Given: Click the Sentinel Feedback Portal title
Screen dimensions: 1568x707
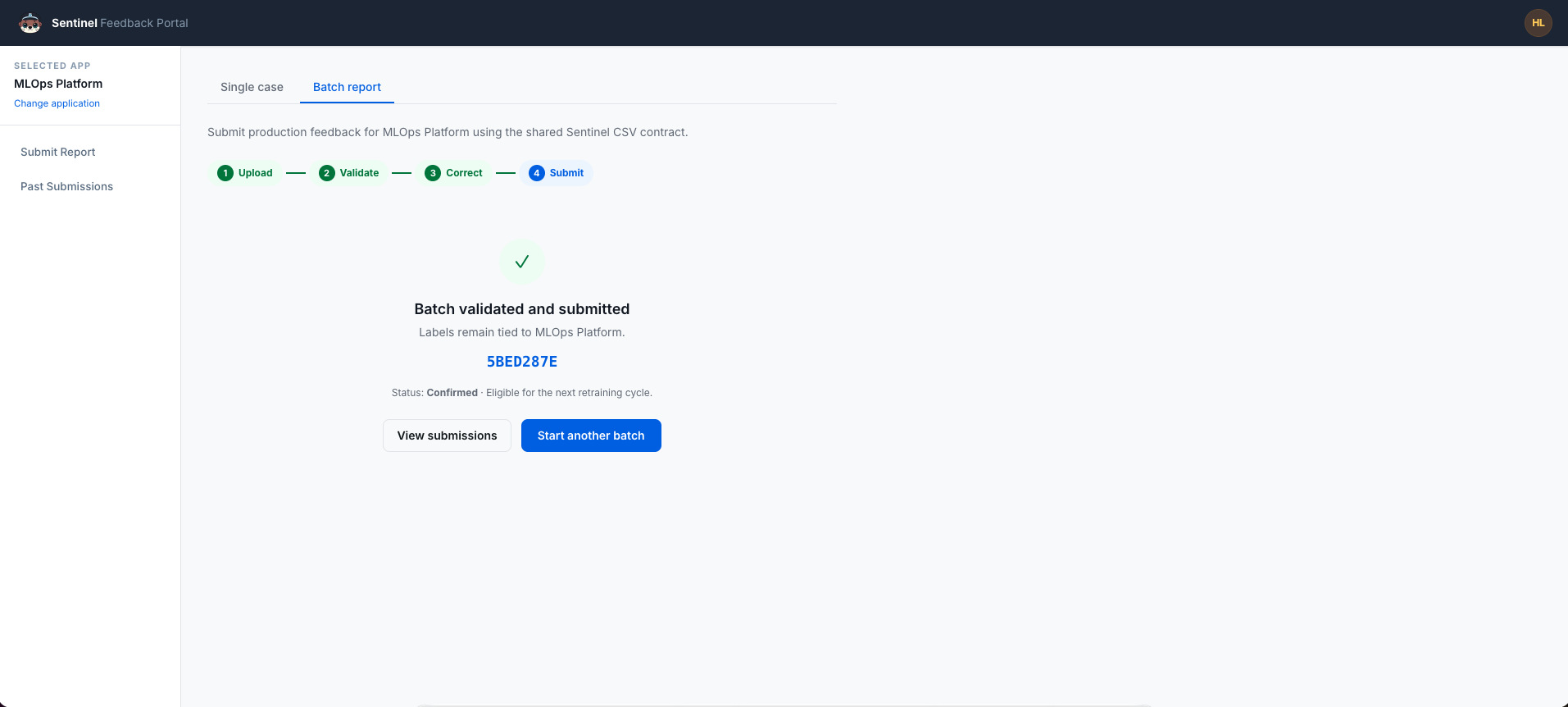Looking at the screenshot, I should tap(120, 23).
